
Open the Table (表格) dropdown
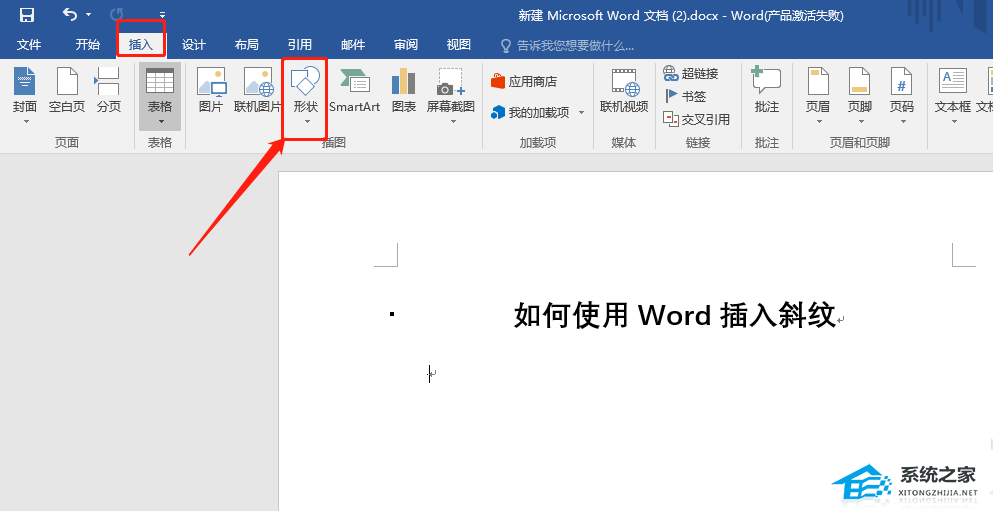click(160, 121)
